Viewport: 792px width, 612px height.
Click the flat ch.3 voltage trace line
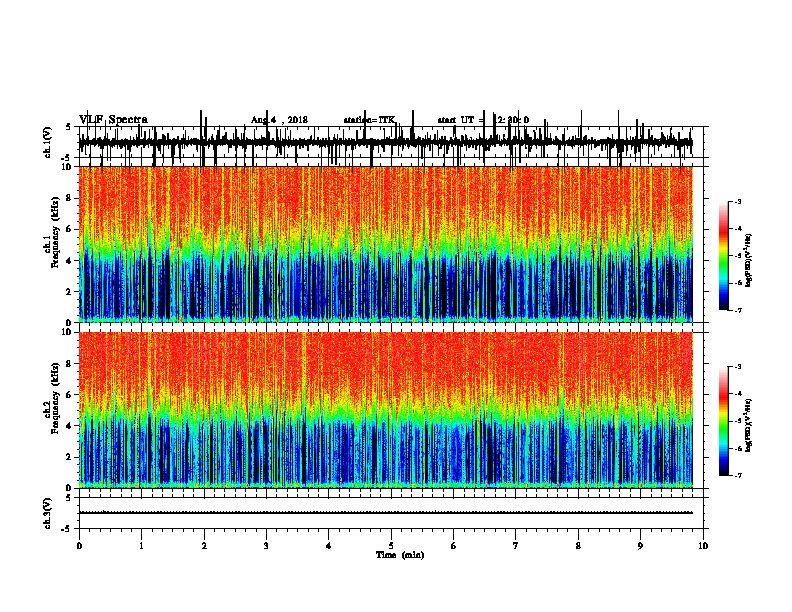[385, 513]
